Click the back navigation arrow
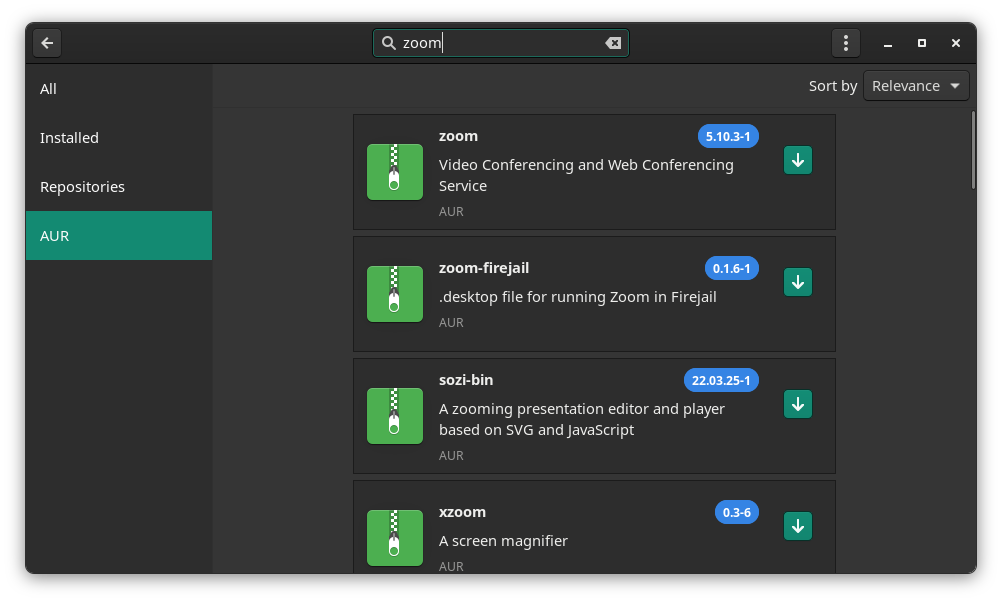The image size is (1002, 602). point(46,42)
